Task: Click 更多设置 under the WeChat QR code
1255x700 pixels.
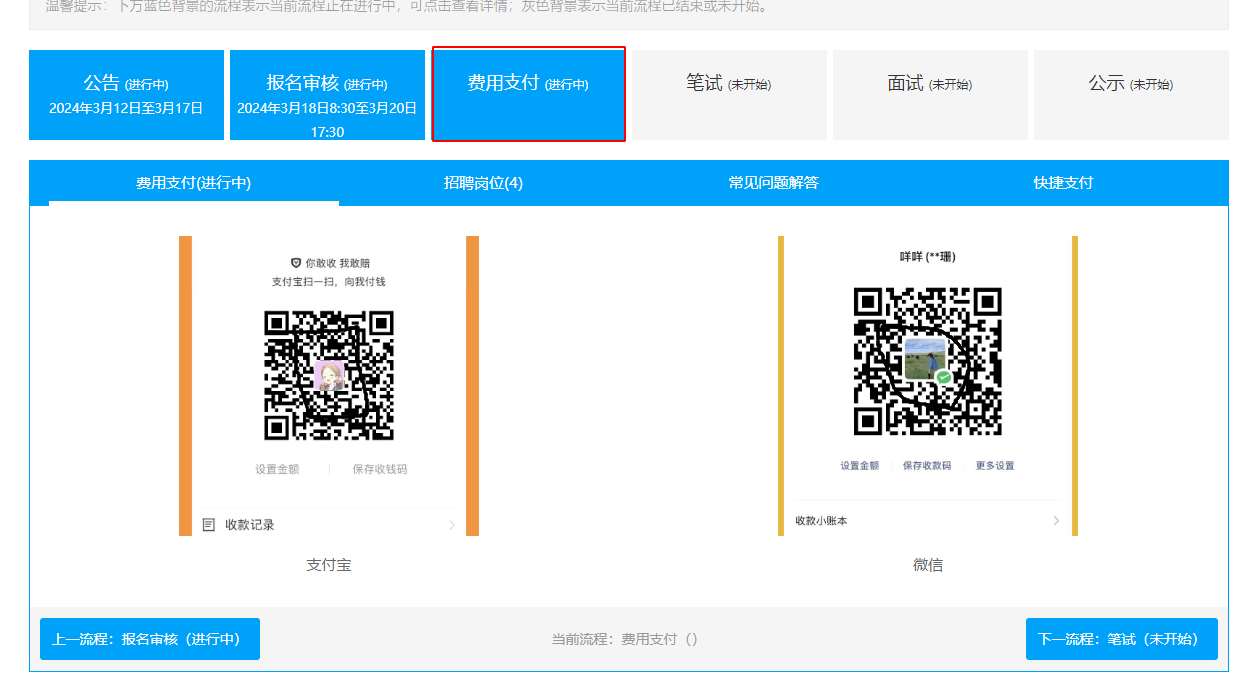Action: (x=995, y=466)
